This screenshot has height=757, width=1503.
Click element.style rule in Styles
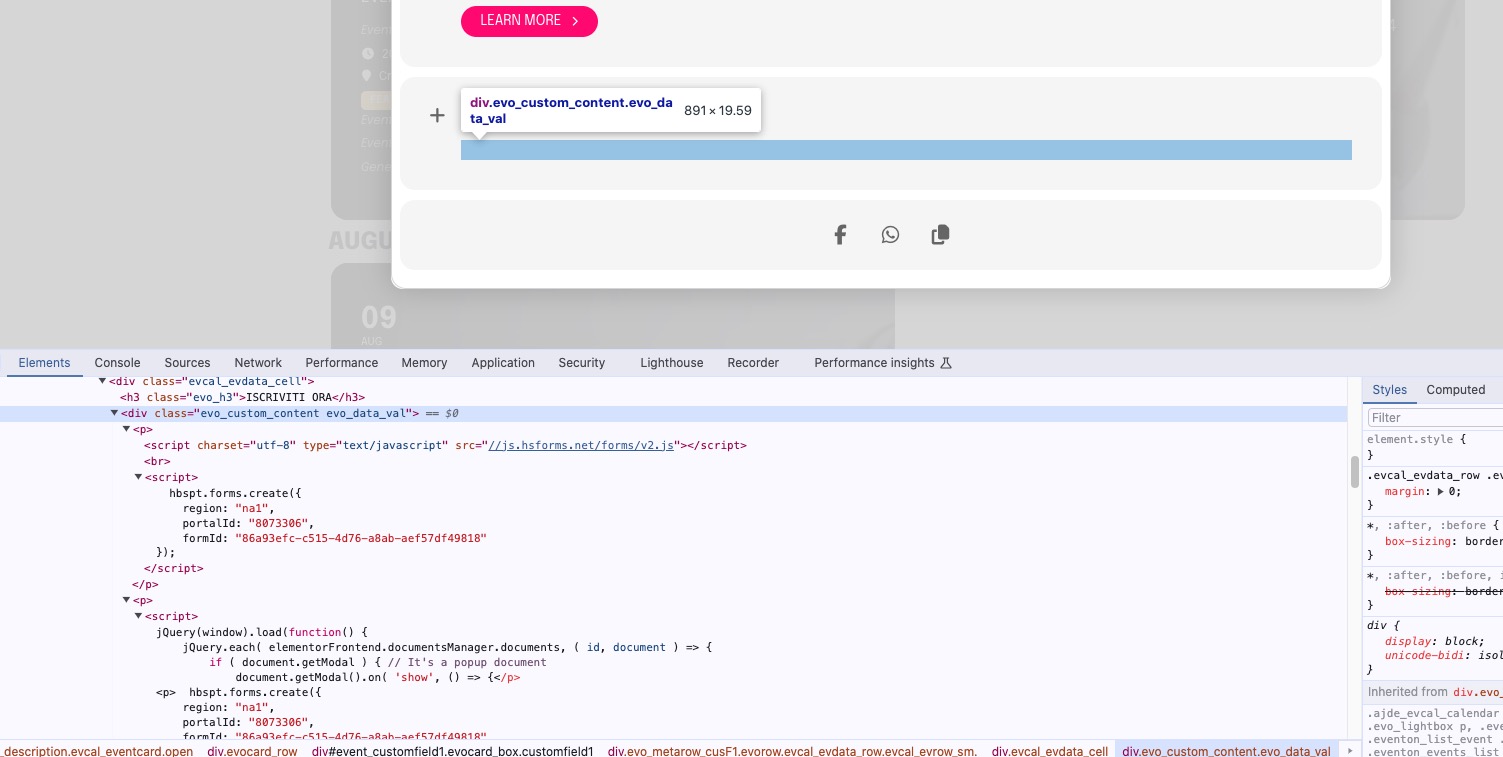coord(1417,439)
